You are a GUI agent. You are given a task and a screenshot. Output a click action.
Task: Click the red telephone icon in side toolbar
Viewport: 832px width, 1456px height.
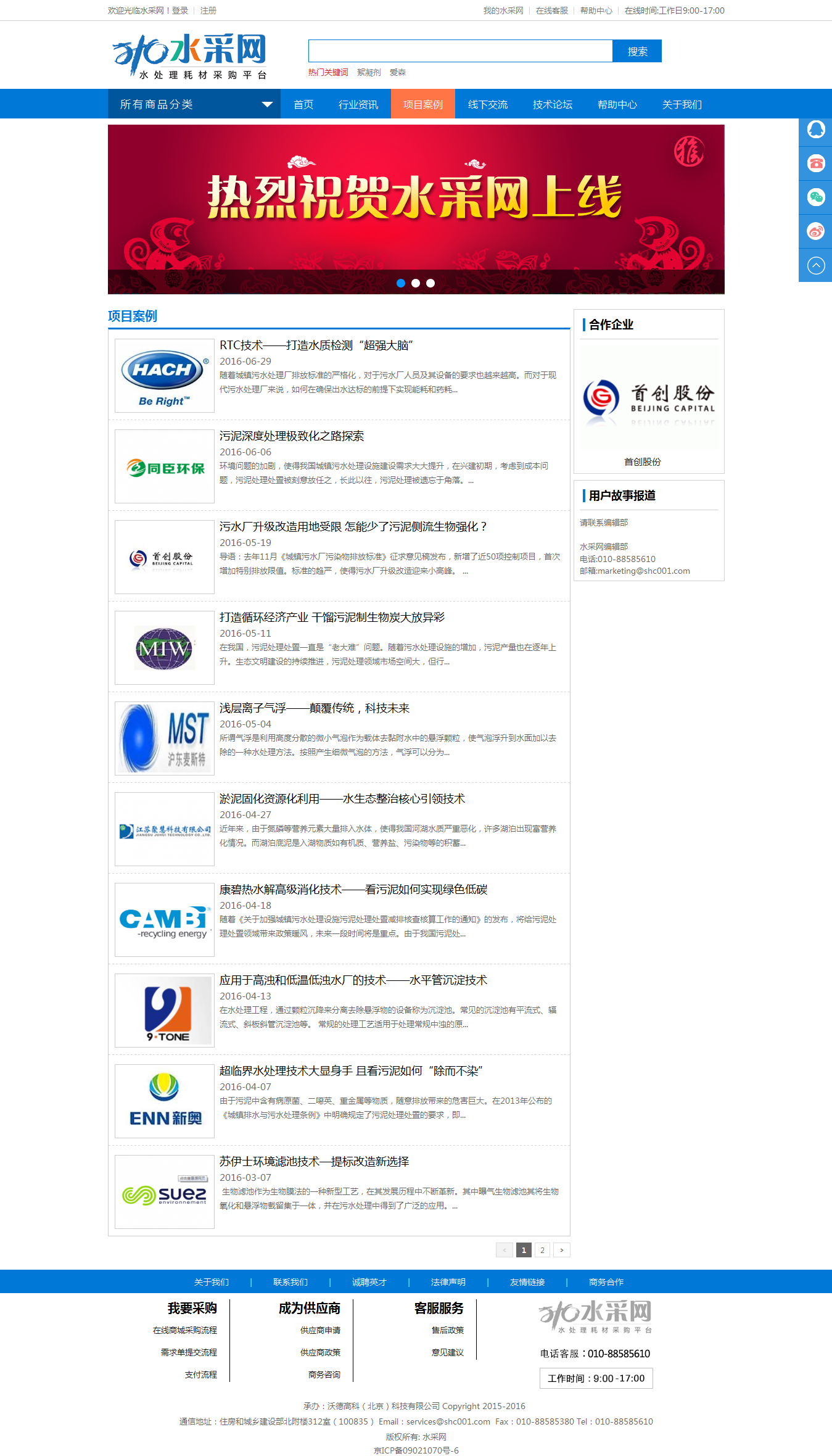click(x=815, y=163)
